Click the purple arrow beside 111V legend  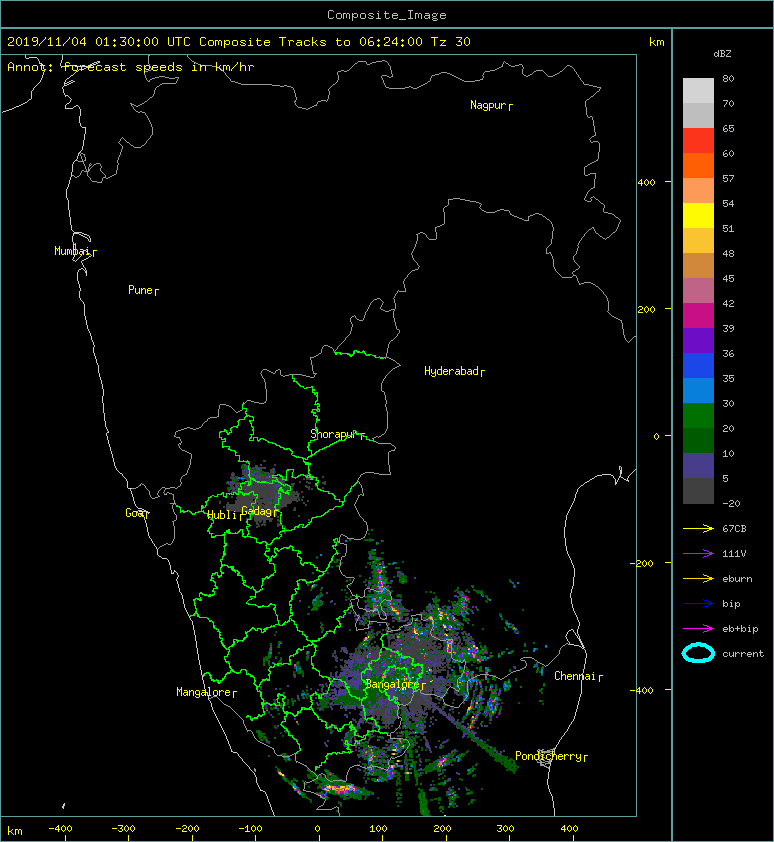point(698,554)
